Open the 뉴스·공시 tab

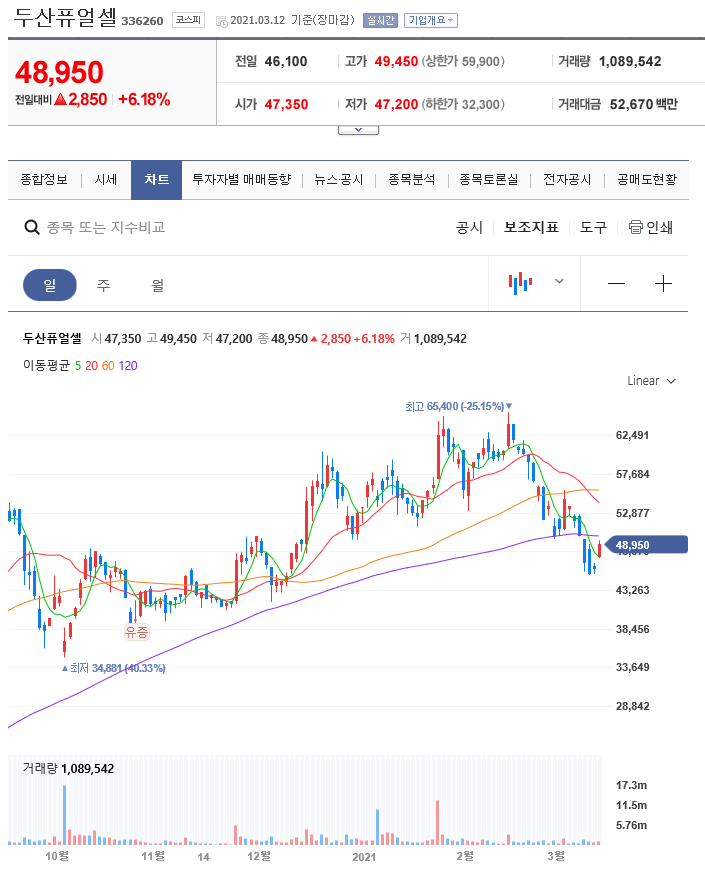339,179
